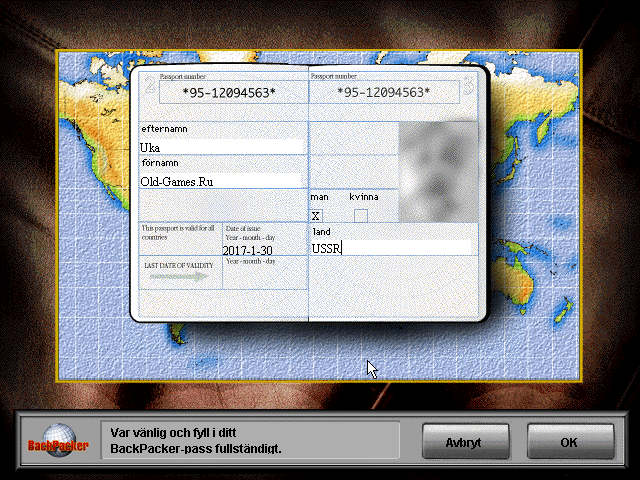Click the 'land' label

click(x=321, y=232)
